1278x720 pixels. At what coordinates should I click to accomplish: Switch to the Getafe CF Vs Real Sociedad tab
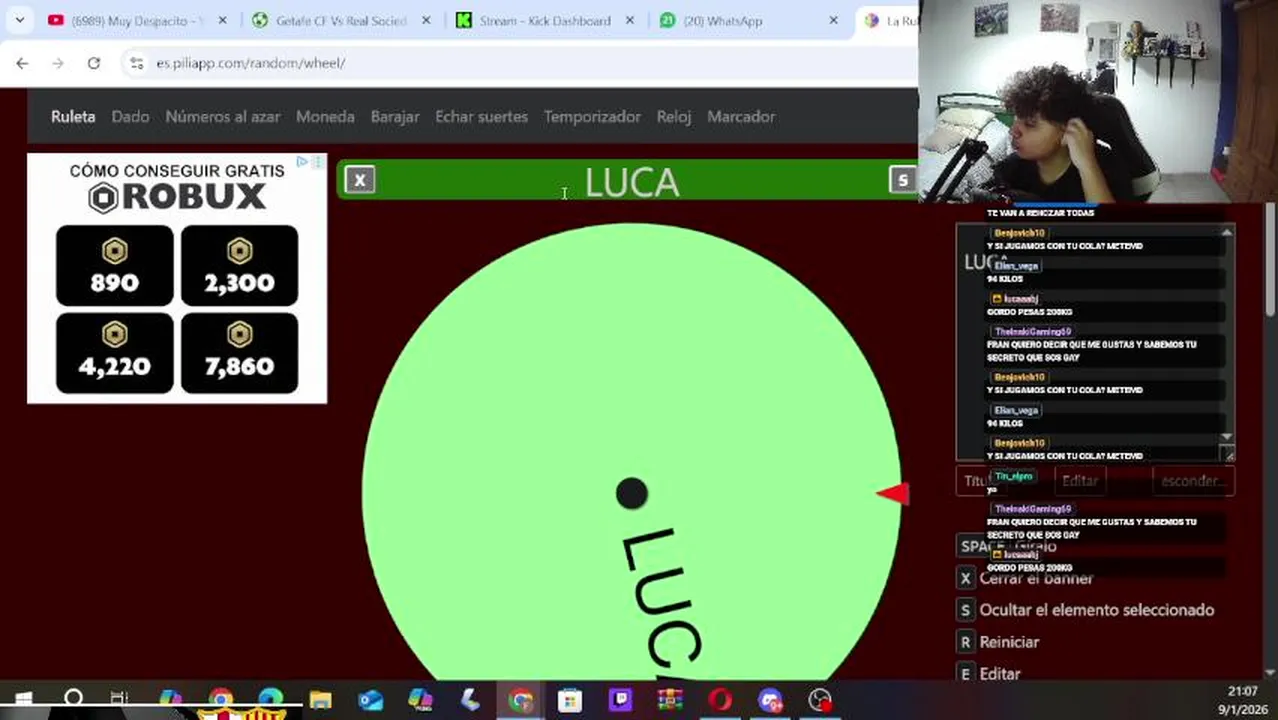[x=341, y=20]
